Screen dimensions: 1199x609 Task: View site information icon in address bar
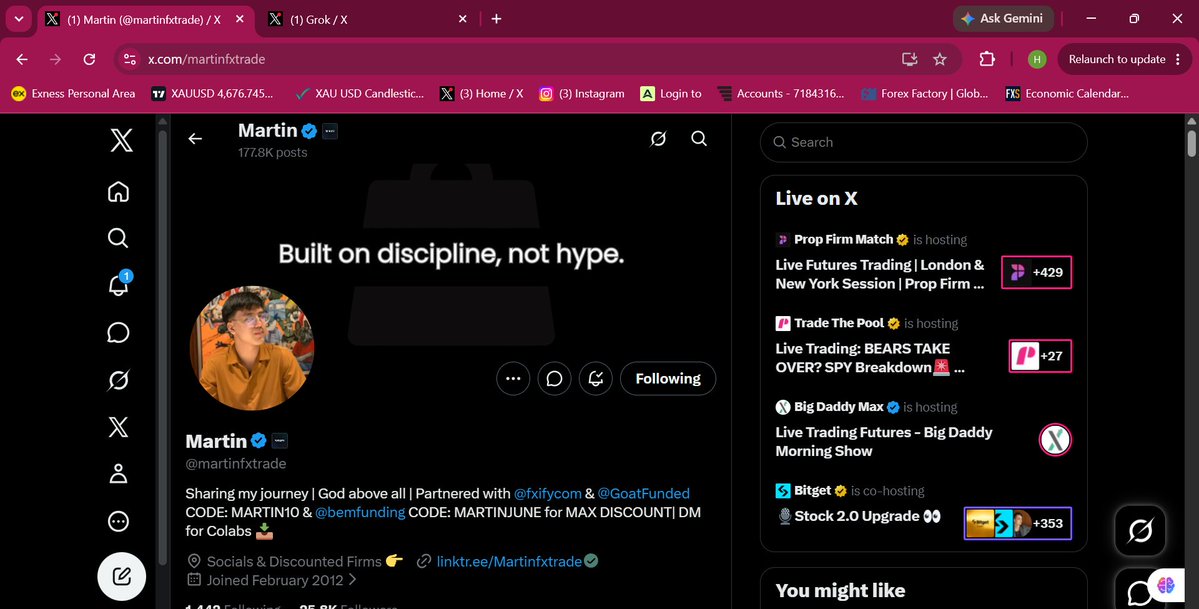tap(130, 59)
